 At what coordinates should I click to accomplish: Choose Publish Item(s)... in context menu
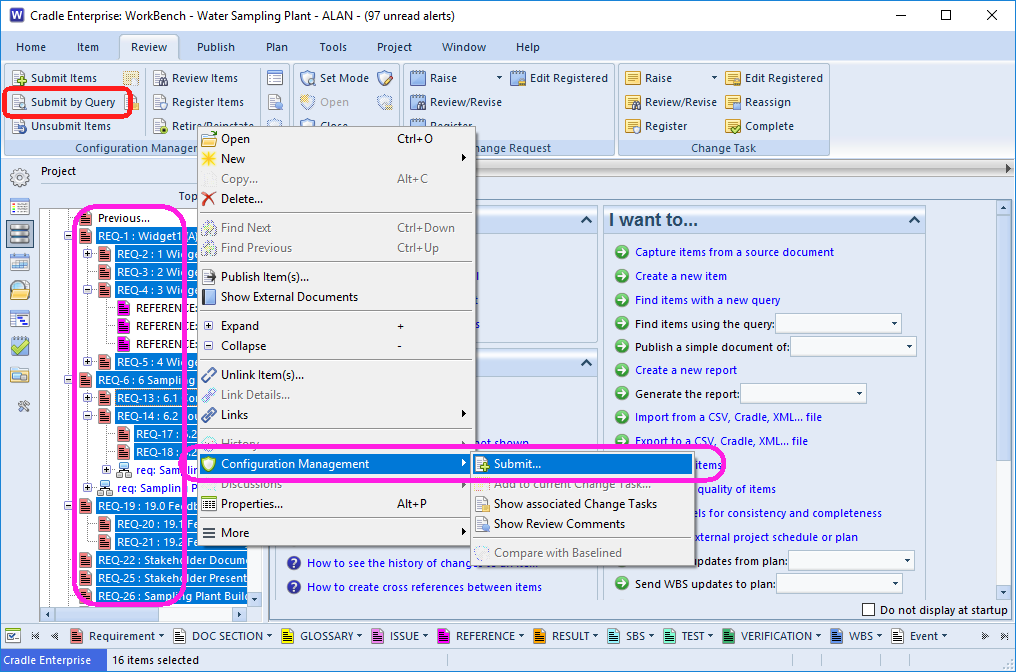(335, 277)
